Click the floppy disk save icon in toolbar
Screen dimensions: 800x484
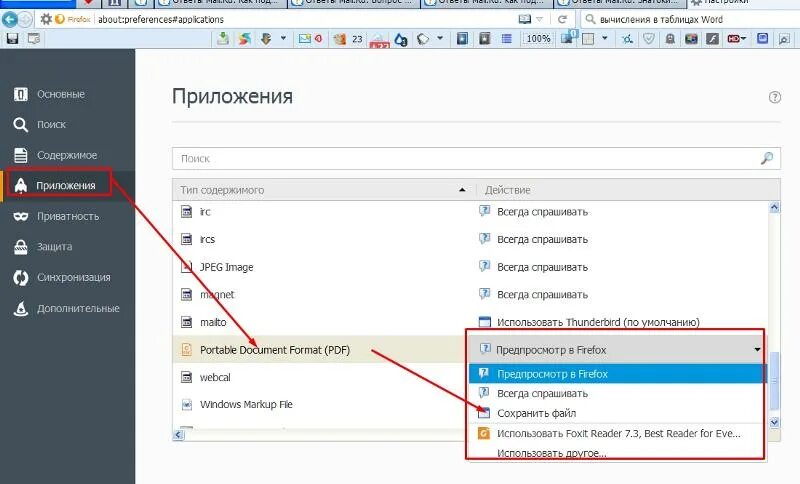pos(12,39)
